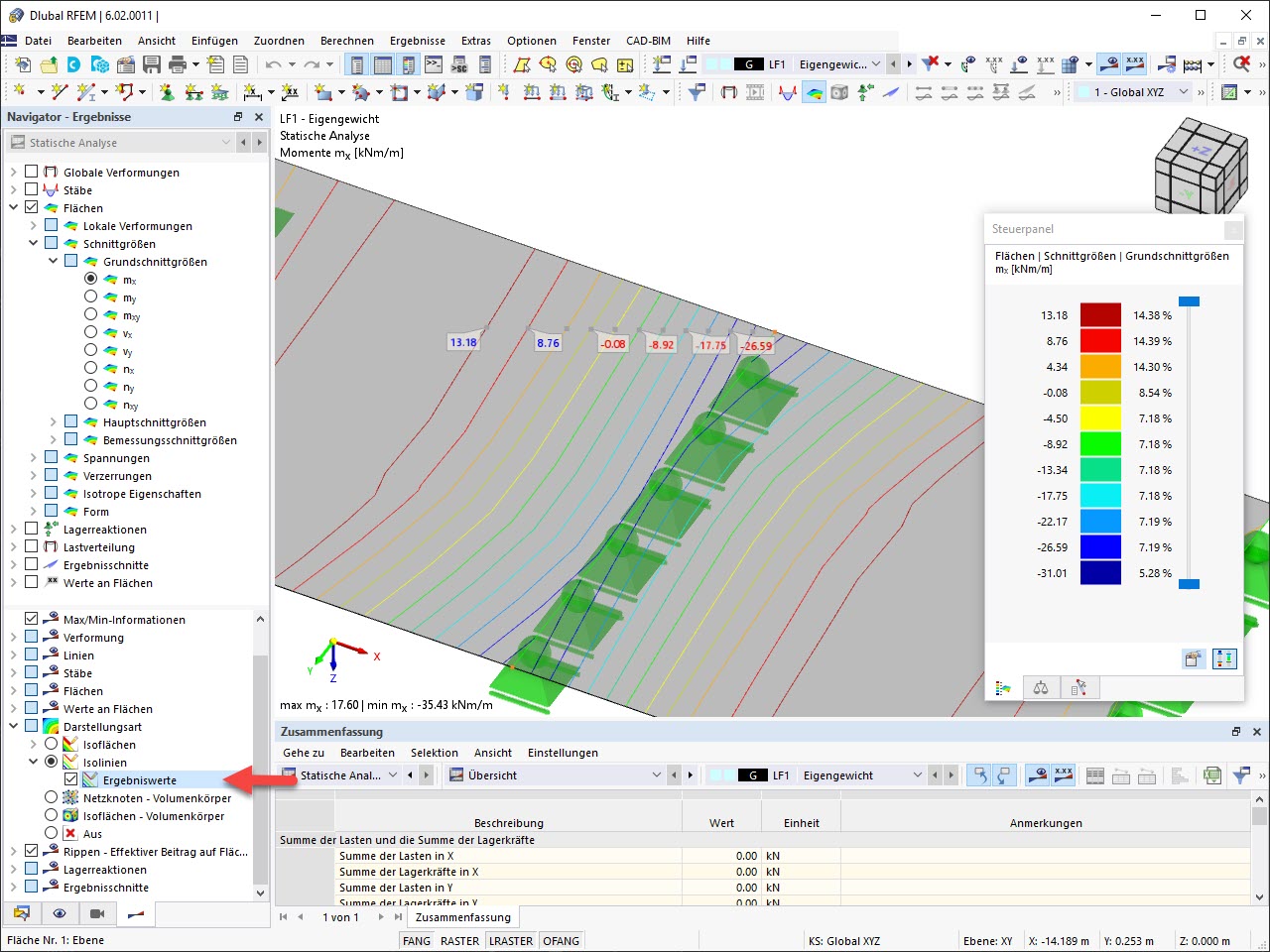Click the nodal support icon

coord(167,92)
